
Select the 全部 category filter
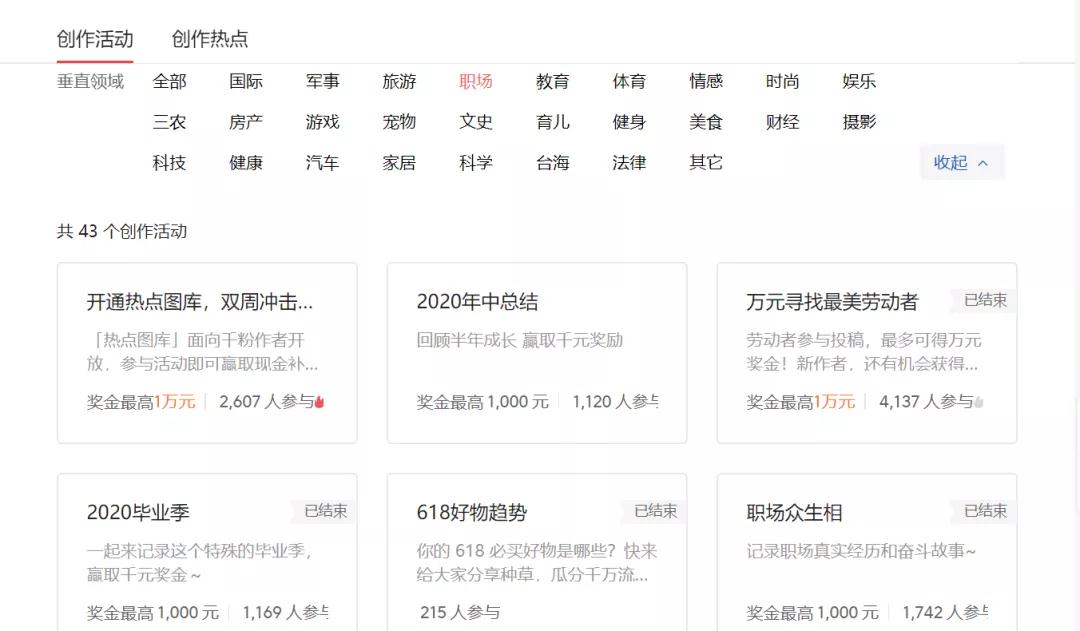coord(170,82)
